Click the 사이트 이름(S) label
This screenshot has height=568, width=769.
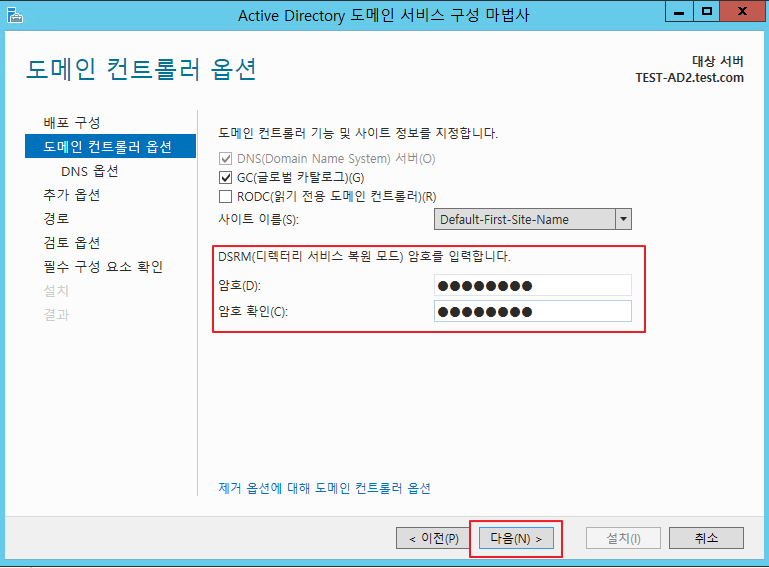click(x=258, y=219)
